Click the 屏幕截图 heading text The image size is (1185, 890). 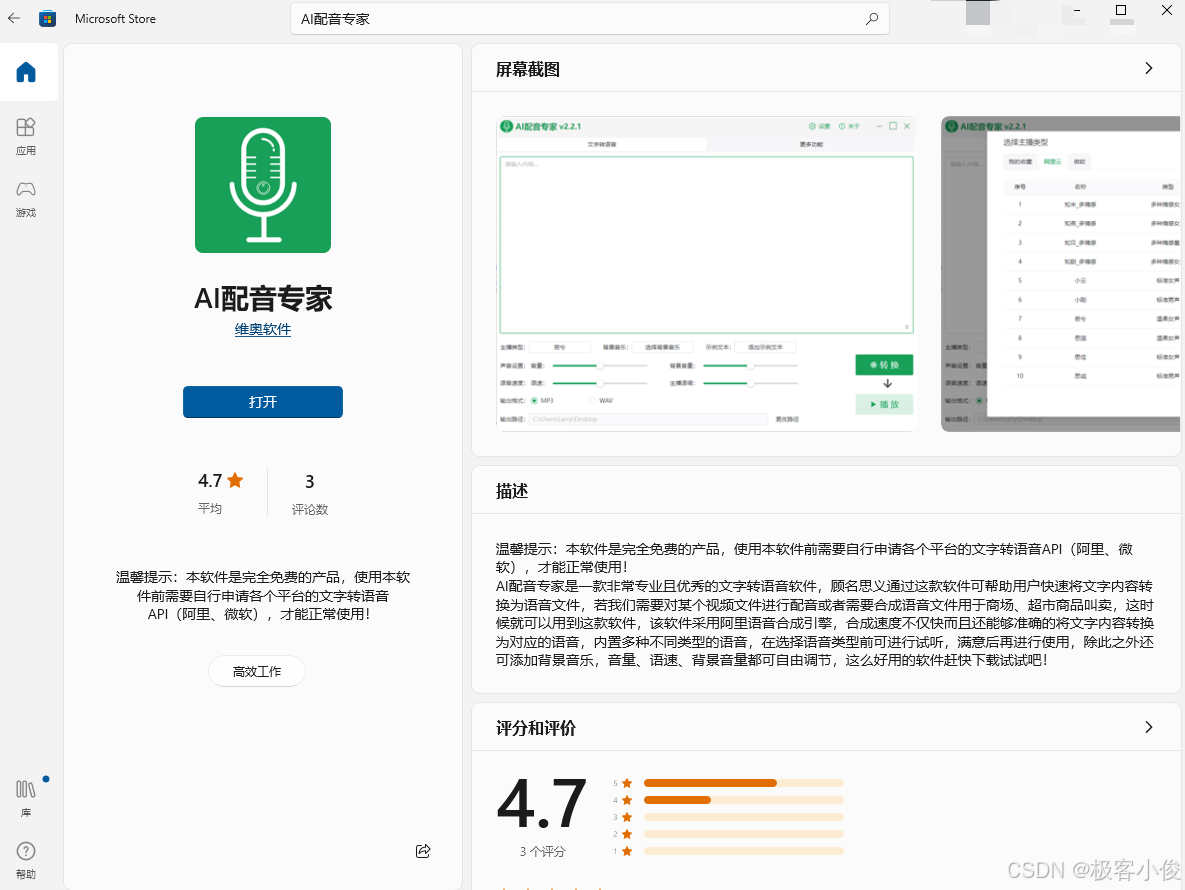coord(528,70)
